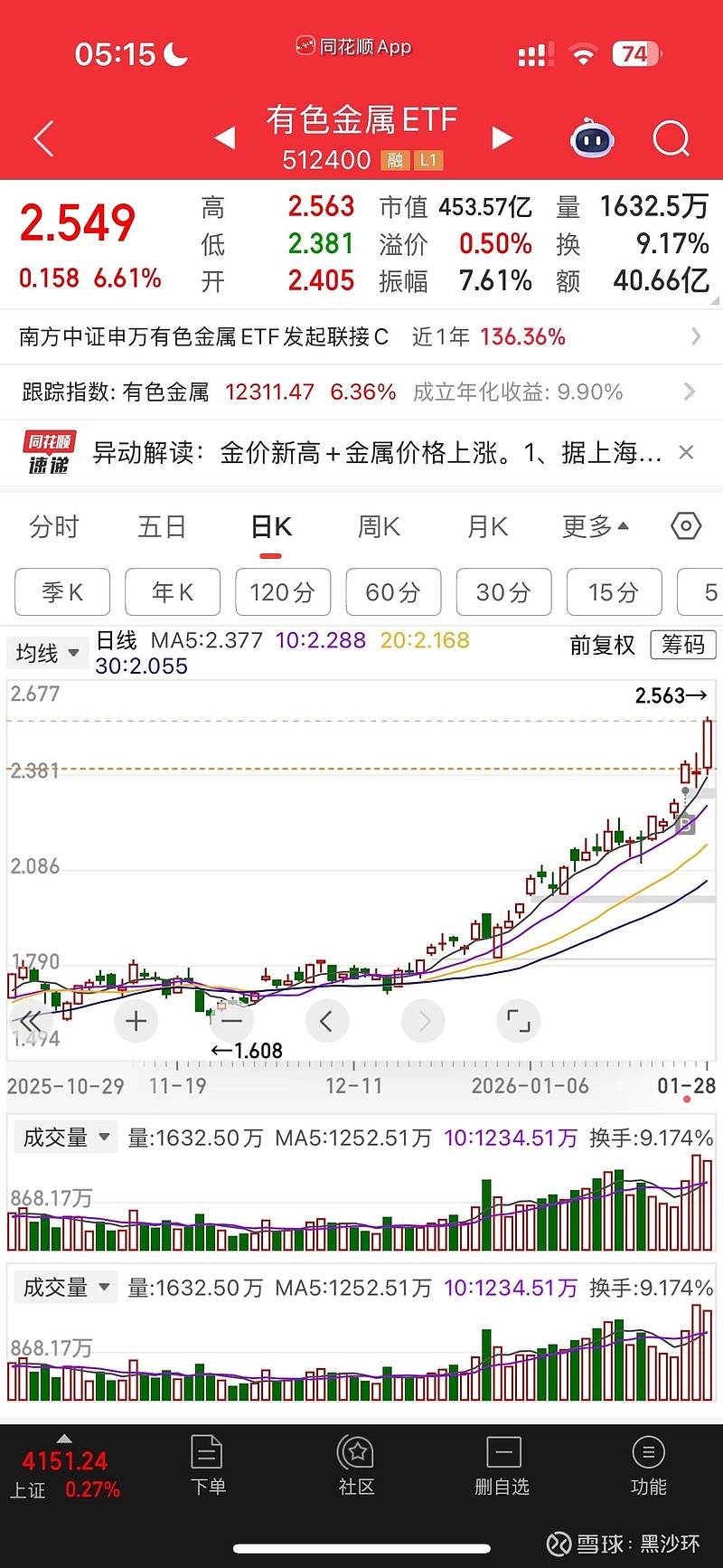This screenshot has height=1568, width=723.
Task: Select the 分时 chart tab
Action: click(x=54, y=526)
